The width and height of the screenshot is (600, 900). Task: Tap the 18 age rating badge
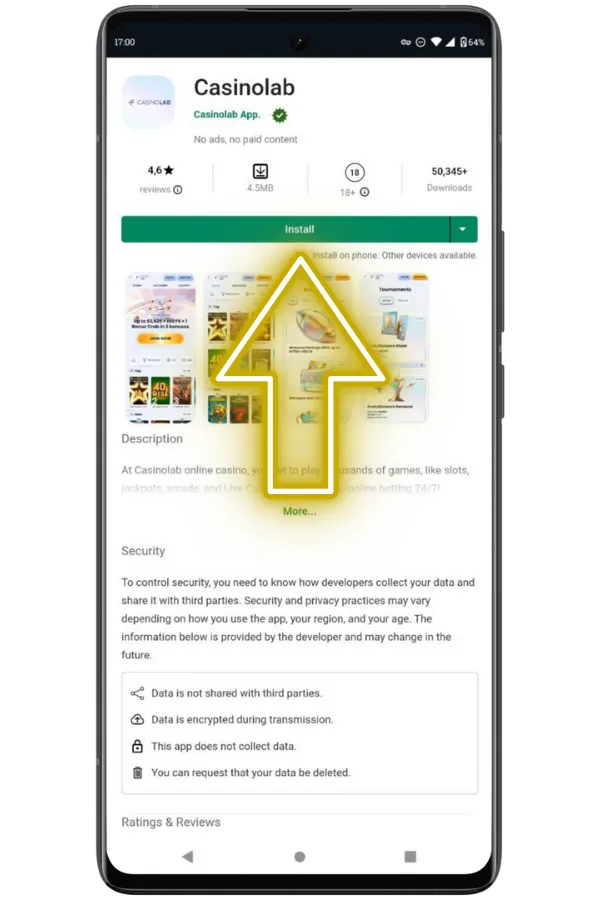(x=354, y=172)
